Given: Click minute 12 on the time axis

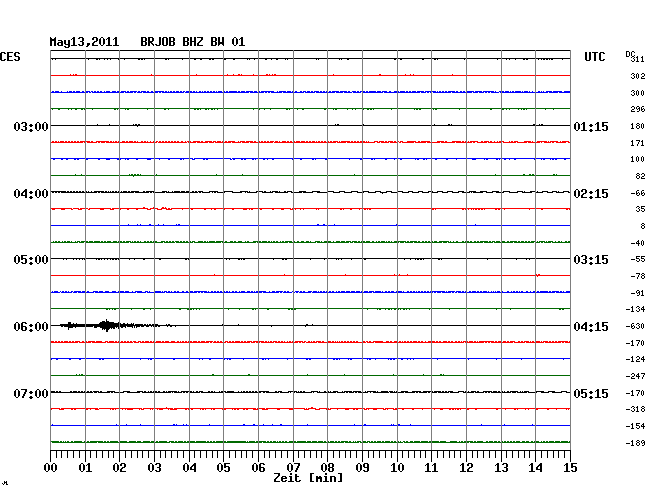Looking at the screenshot, I should pos(466,468).
